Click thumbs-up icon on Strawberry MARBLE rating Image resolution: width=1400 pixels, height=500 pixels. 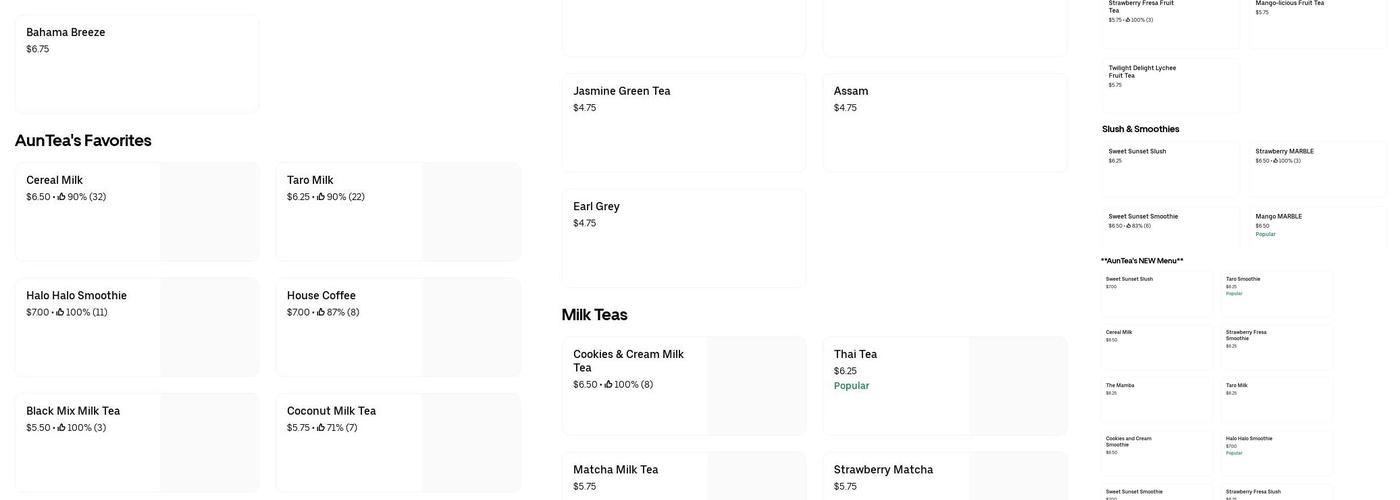(1275, 161)
